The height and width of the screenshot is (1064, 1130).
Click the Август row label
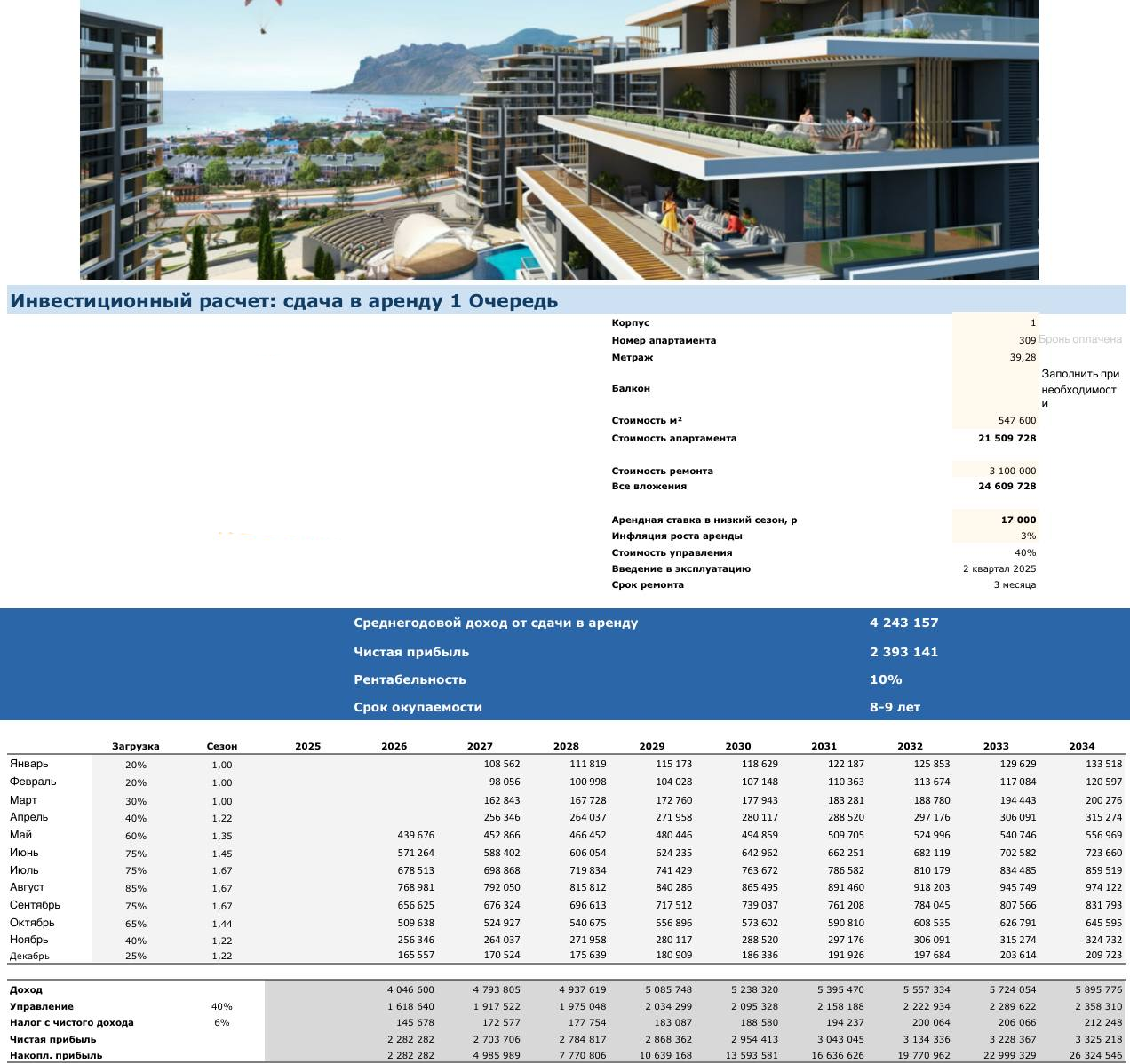pyautogui.click(x=28, y=887)
